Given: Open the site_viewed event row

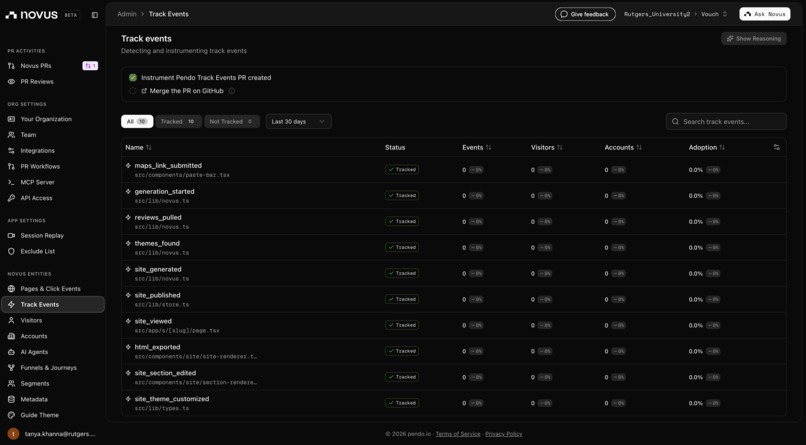Looking at the screenshot, I should click(453, 325).
